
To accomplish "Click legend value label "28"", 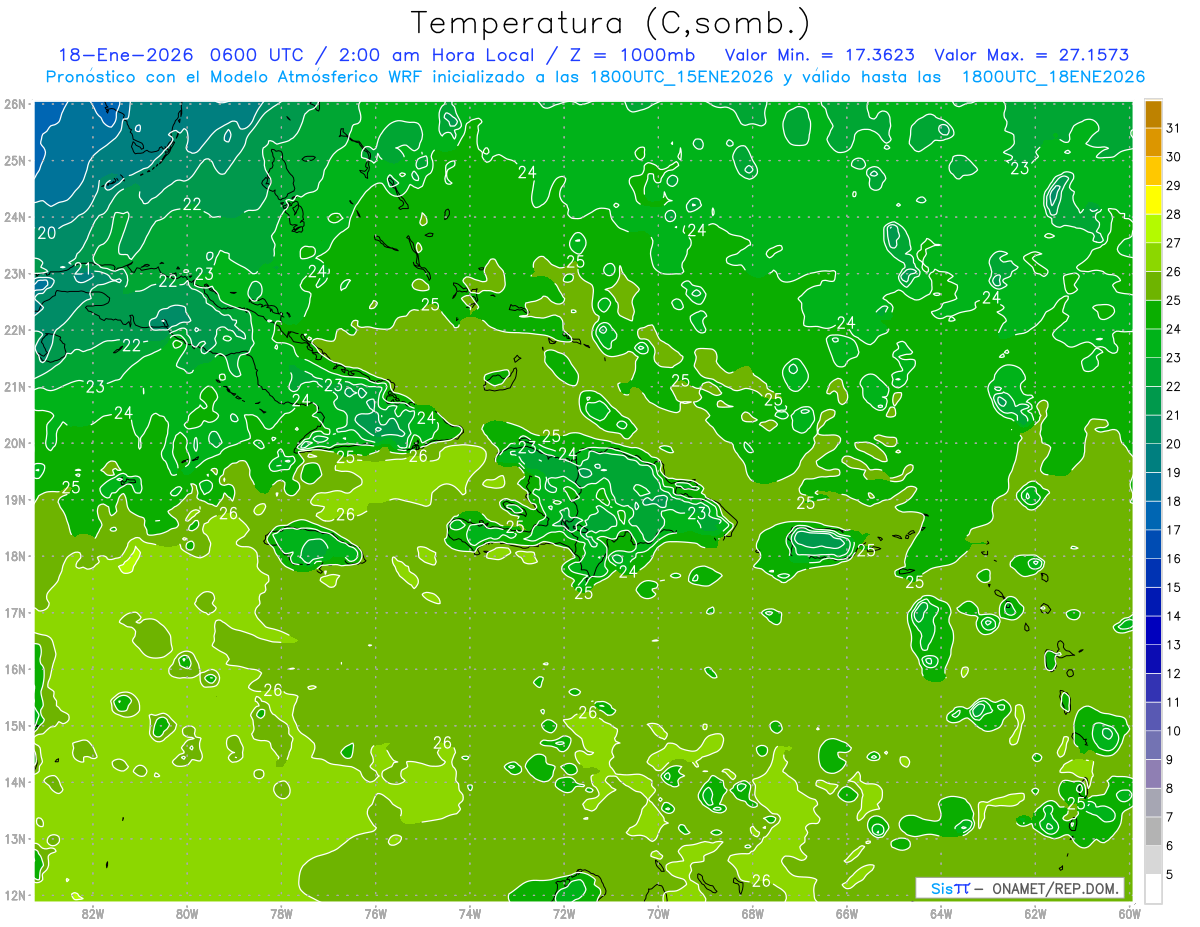I will 1174,214.
